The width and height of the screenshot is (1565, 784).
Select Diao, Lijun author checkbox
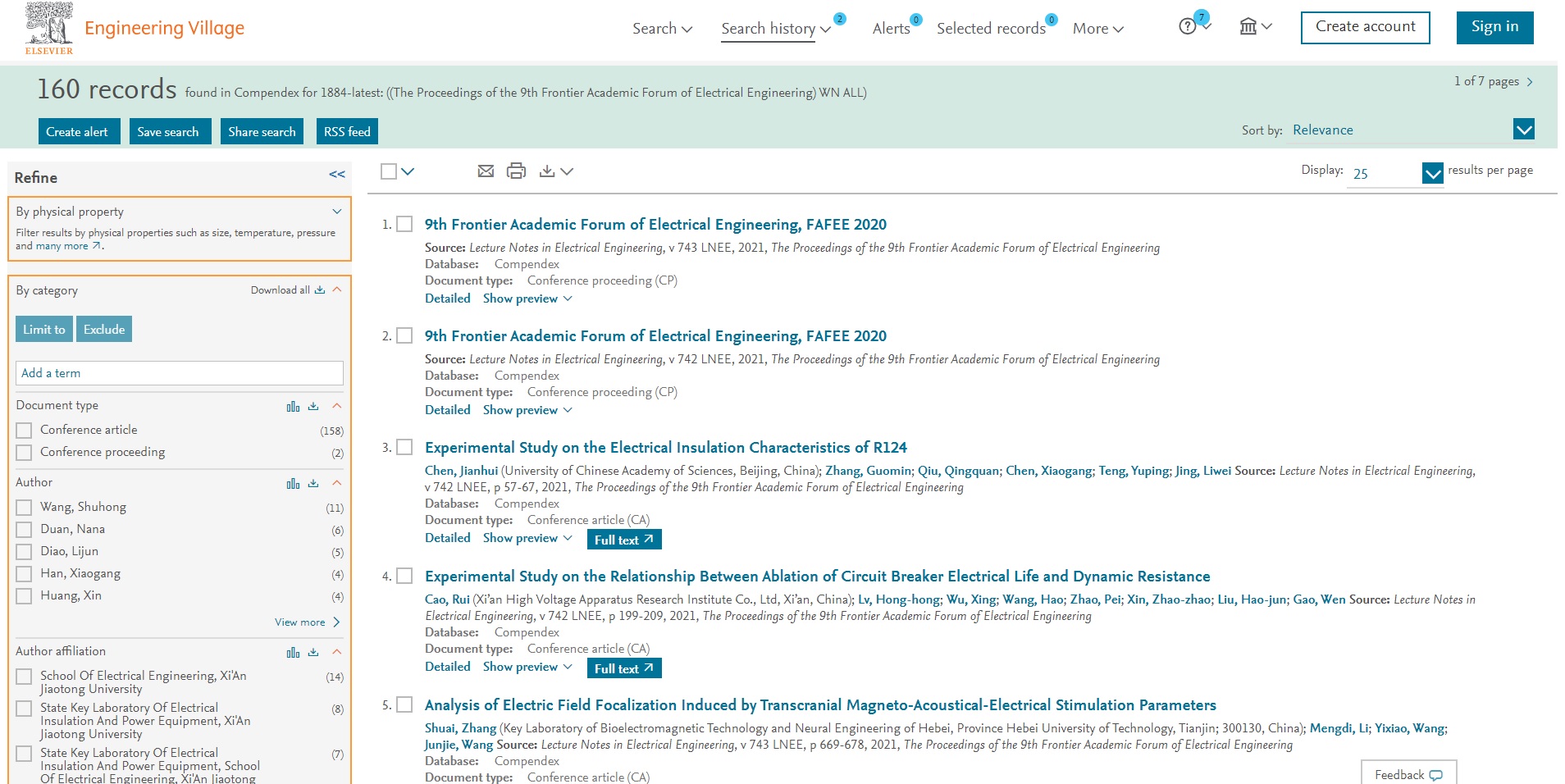pos(24,552)
